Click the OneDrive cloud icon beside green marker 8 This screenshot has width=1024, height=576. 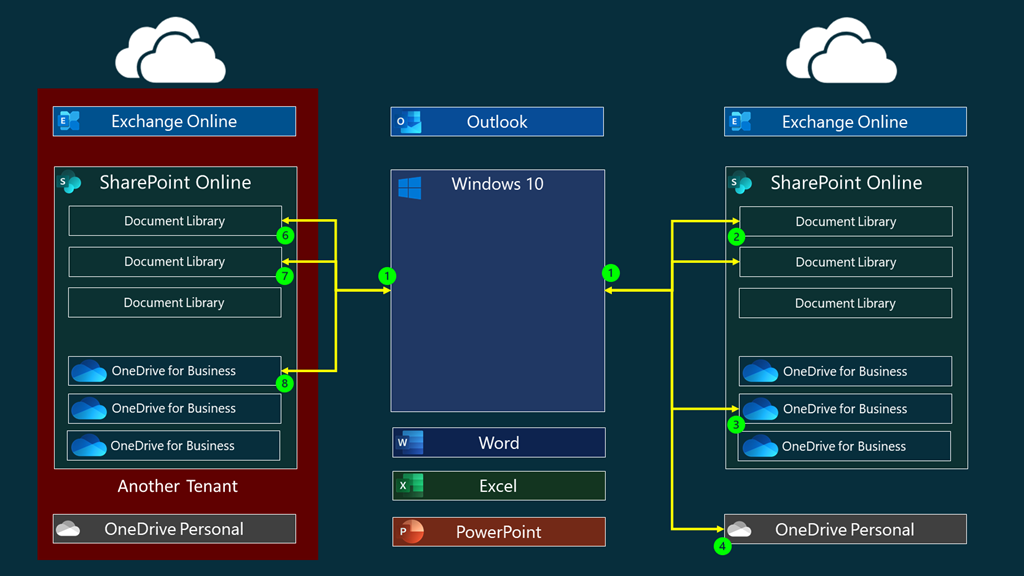(x=89, y=371)
